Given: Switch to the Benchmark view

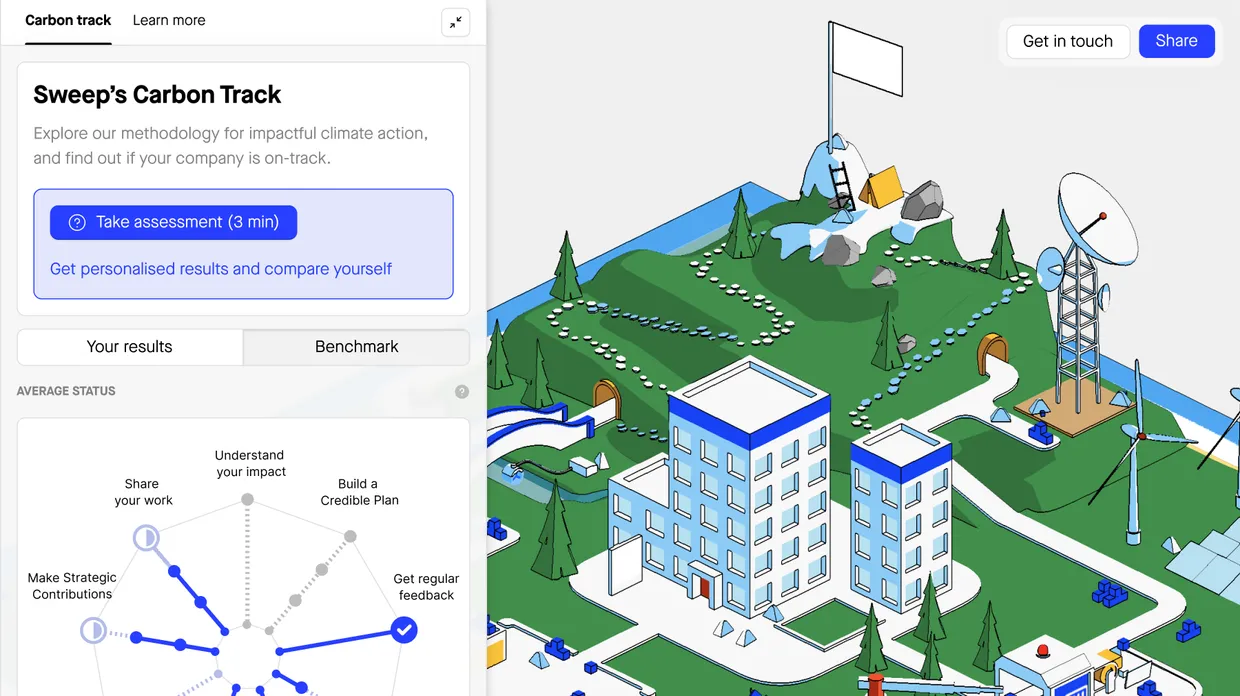Looking at the screenshot, I should [x=356, y=347].
